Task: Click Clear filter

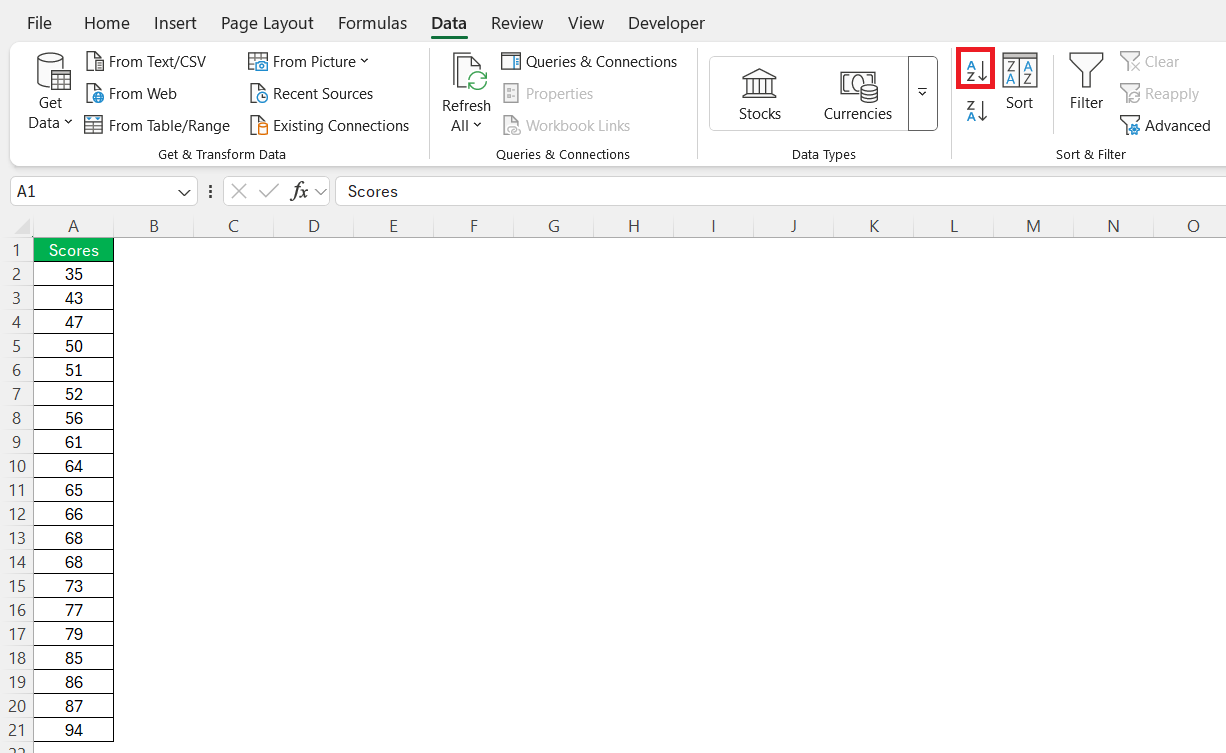Action: click(1150, 62)
